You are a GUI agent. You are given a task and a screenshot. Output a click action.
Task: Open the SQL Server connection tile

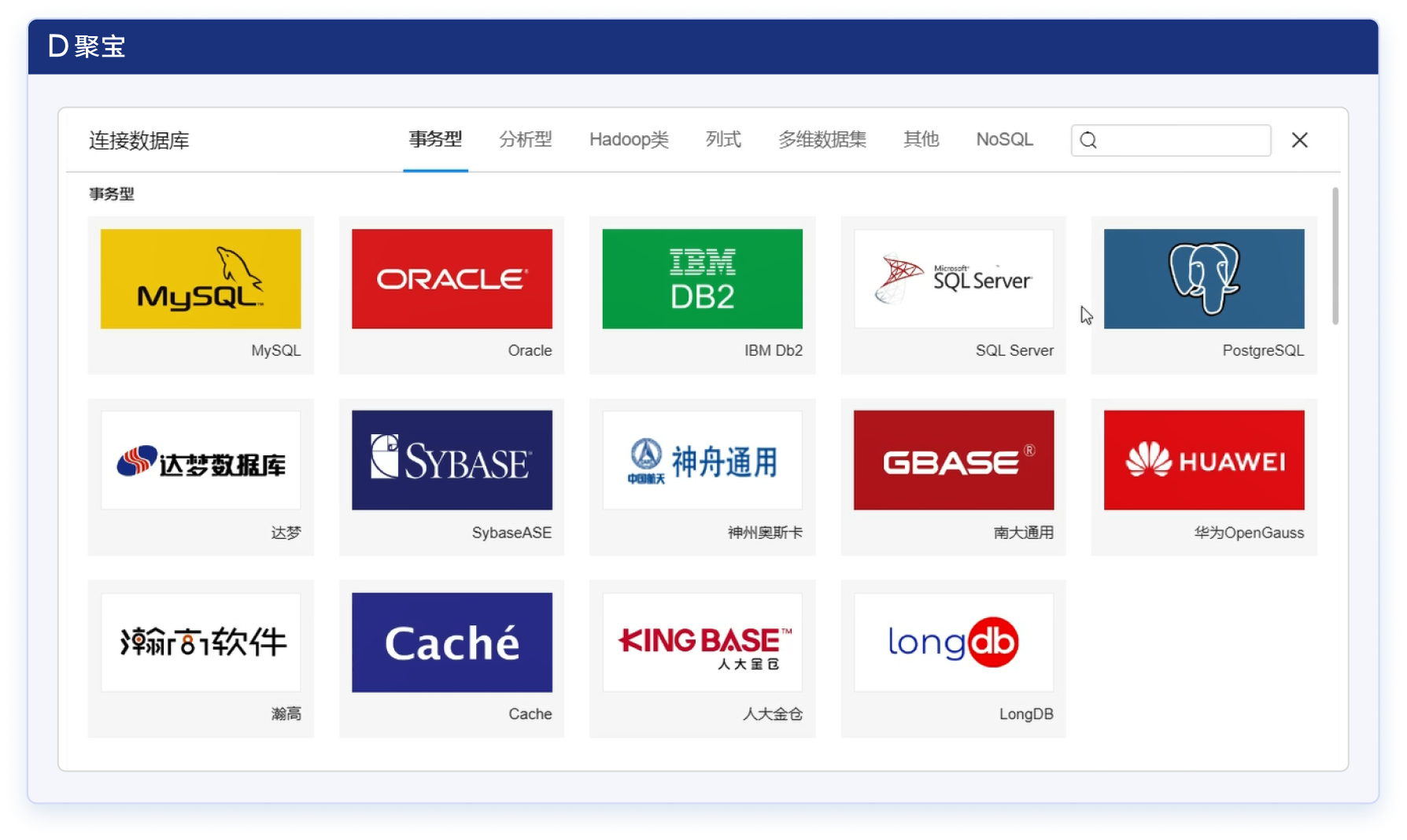tap(953, 278)
